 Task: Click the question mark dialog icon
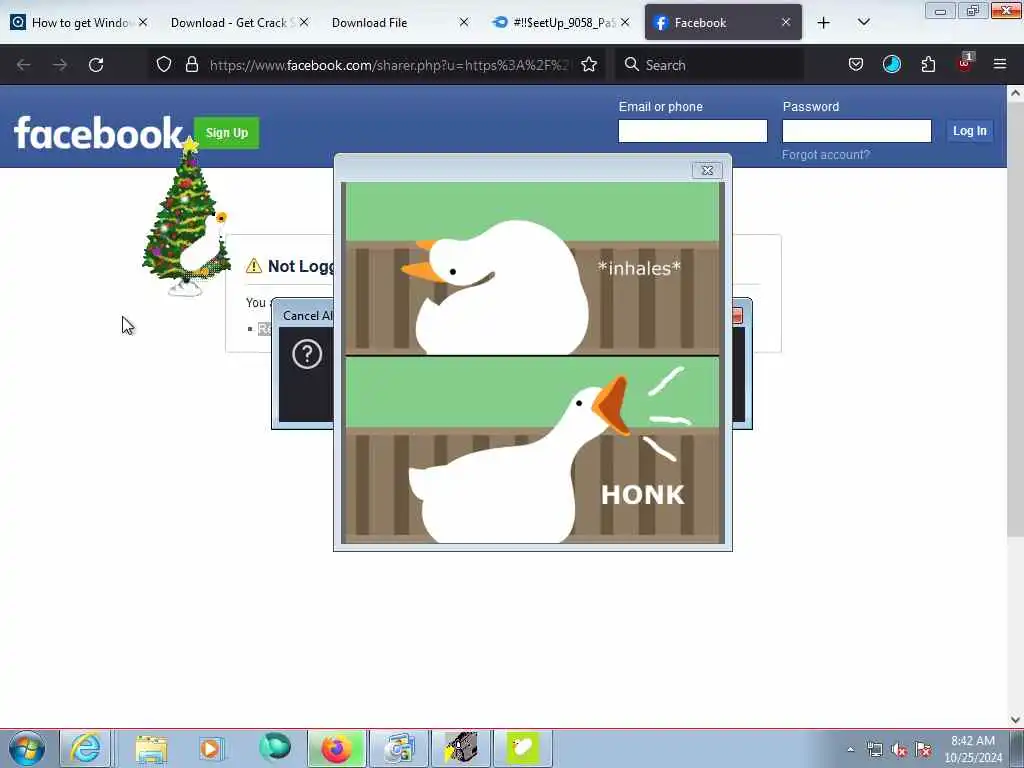pos(307,355)
